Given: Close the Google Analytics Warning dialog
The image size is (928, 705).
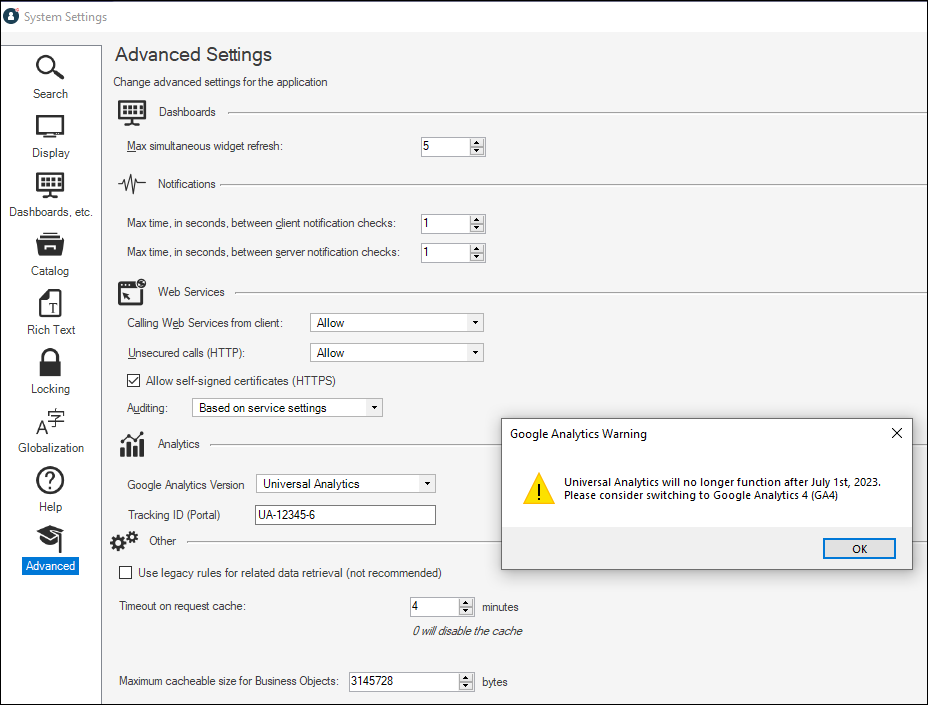Looking at the screenshot, I should tap(897, 433).
